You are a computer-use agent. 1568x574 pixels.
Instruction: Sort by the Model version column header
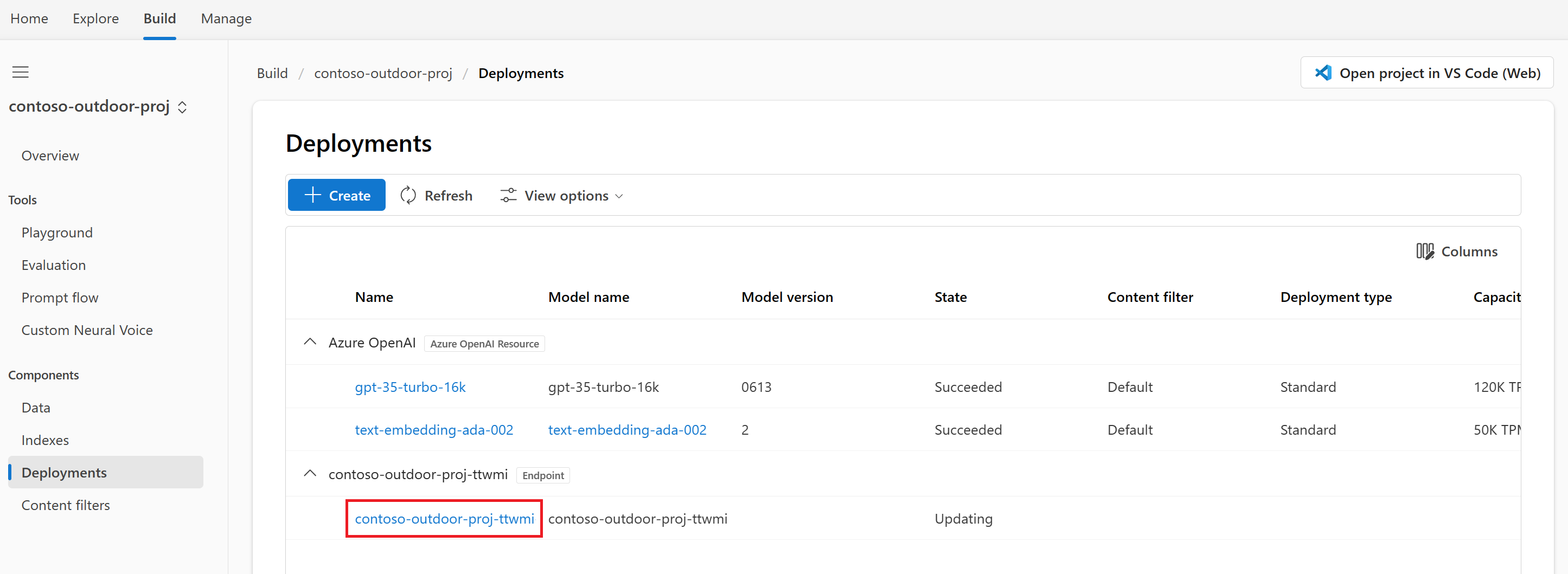[x=787, y=298]
